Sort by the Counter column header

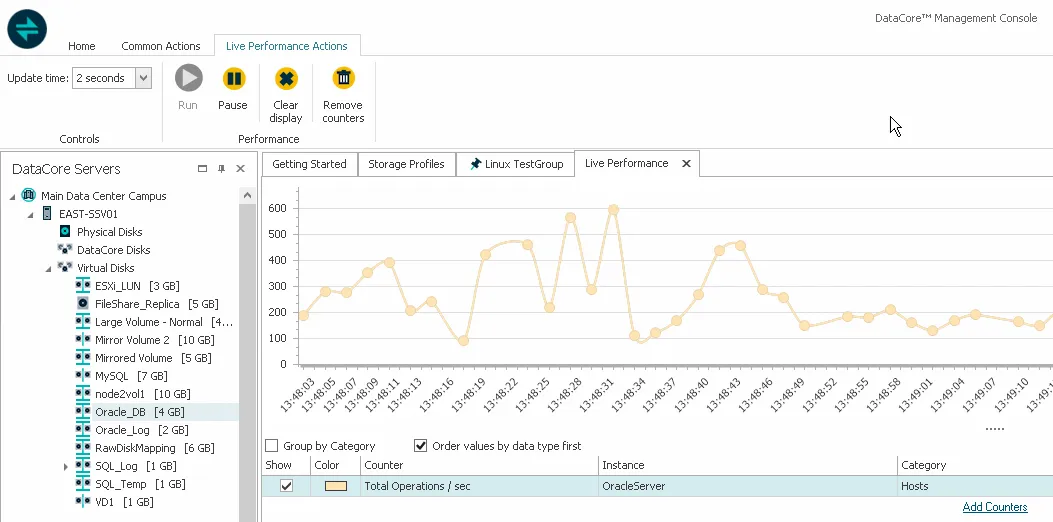(x=479, y=465)
